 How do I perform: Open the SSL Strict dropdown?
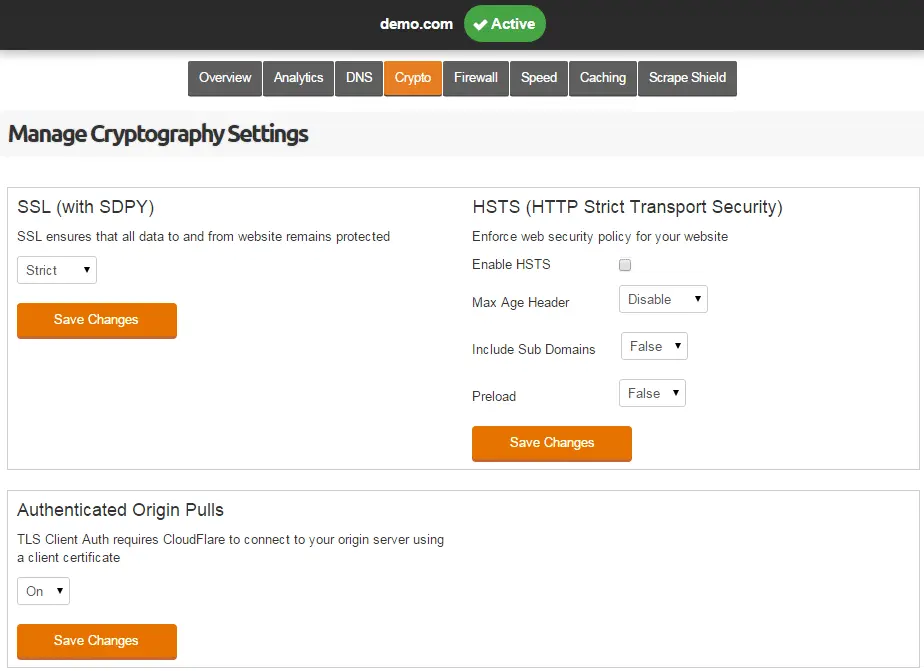pos(57,270)
